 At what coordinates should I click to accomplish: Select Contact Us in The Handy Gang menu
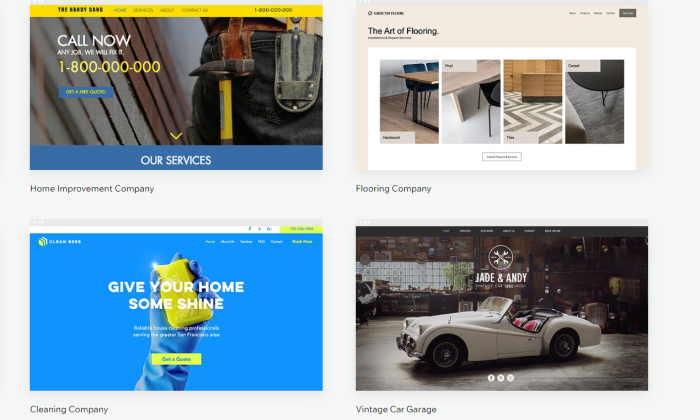(x=195, y=10)
